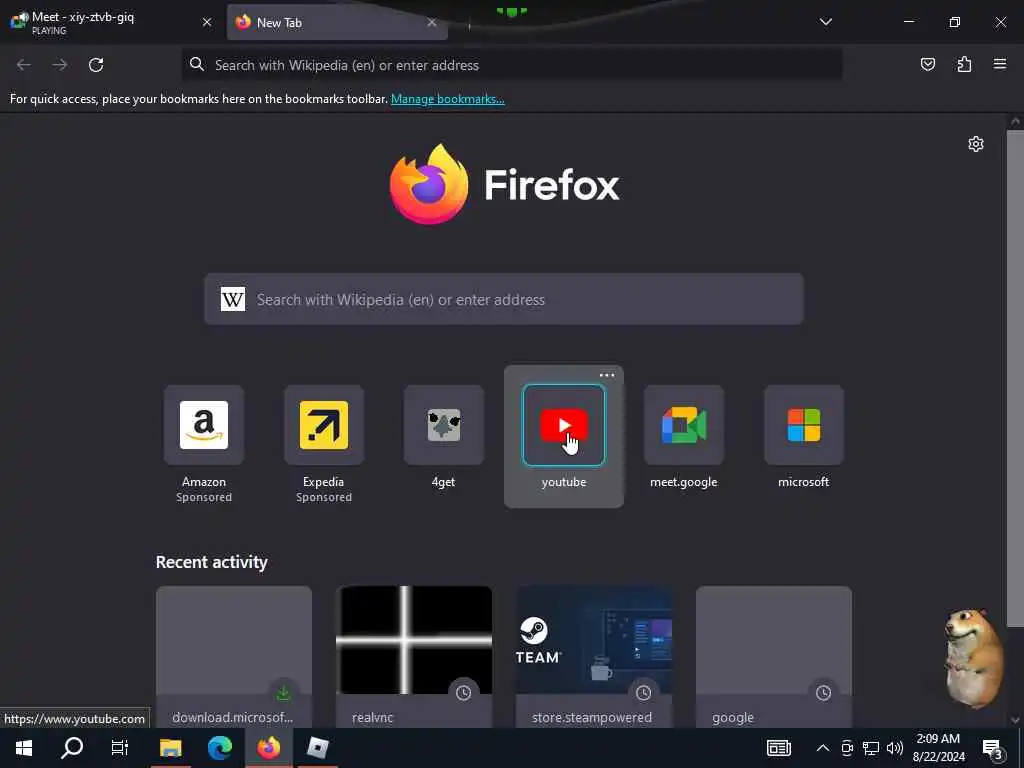The width and height of the screenshot is (1024, 768).
Task: Click the hamster desktop pet overlay
Action: click(974, 658)
